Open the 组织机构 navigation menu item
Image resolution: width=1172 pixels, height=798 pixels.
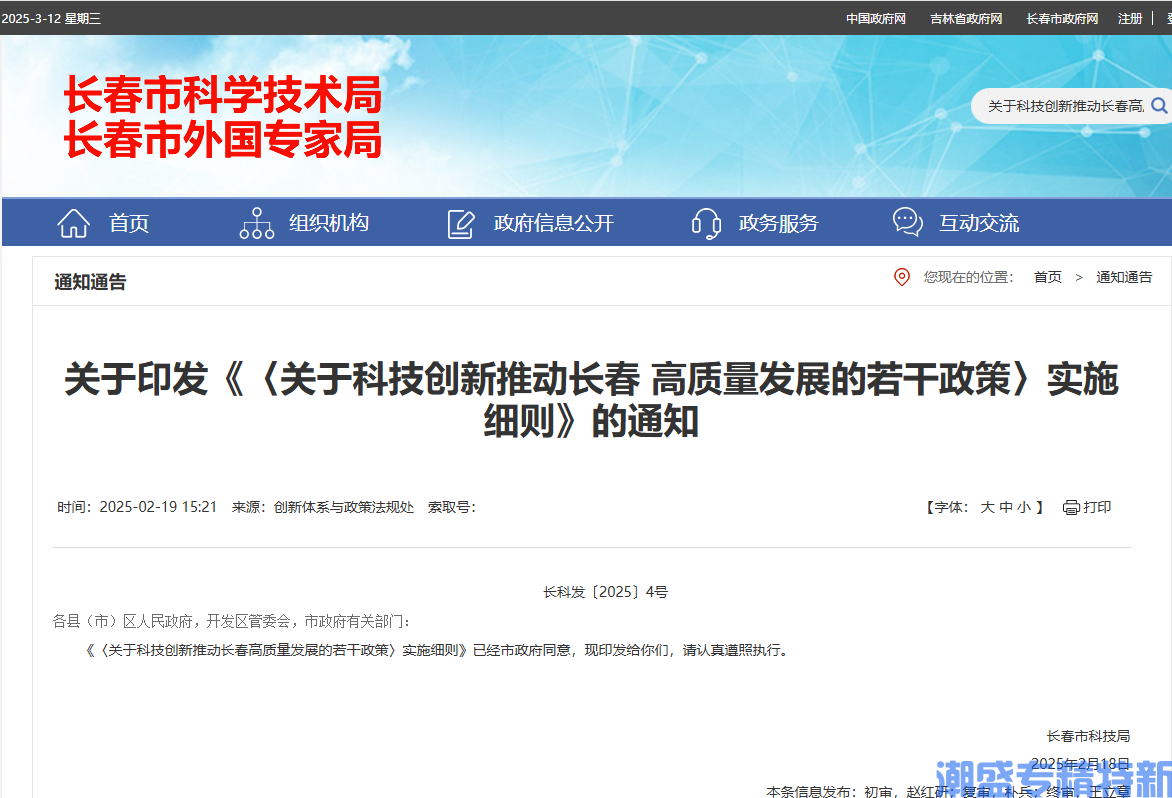pyautogui.click(x=329, y=223)
